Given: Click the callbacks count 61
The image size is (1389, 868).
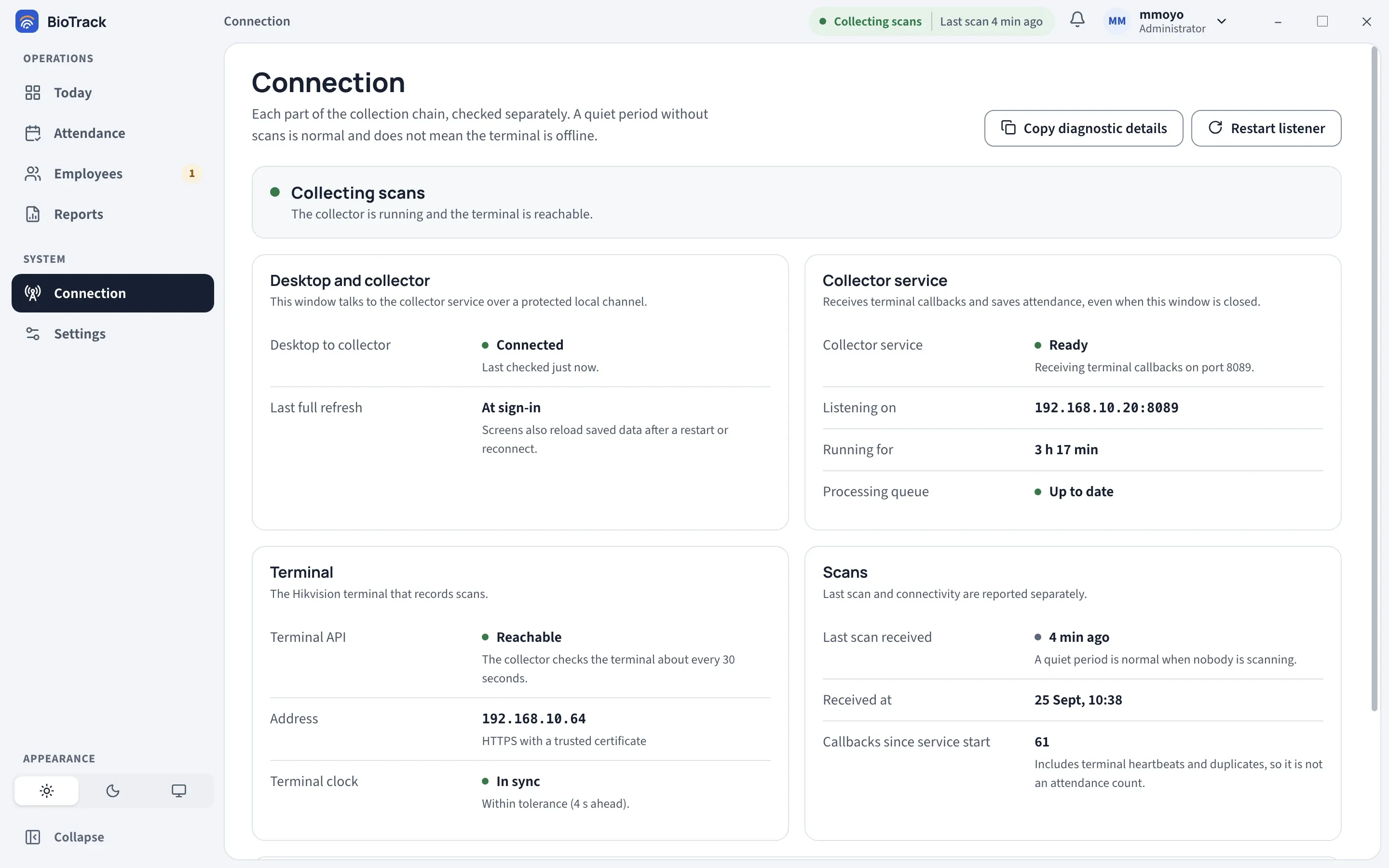Looking at the screenshot, I should [1042, 742].
